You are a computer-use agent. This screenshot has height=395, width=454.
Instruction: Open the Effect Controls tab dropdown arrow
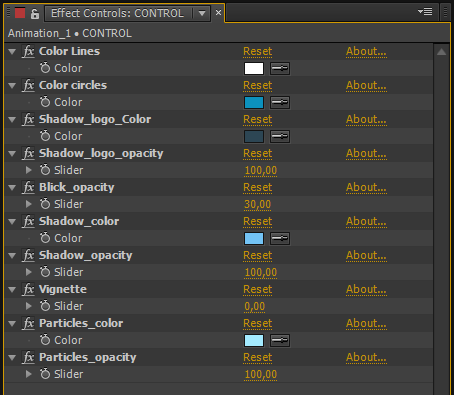tap(202, 13)
